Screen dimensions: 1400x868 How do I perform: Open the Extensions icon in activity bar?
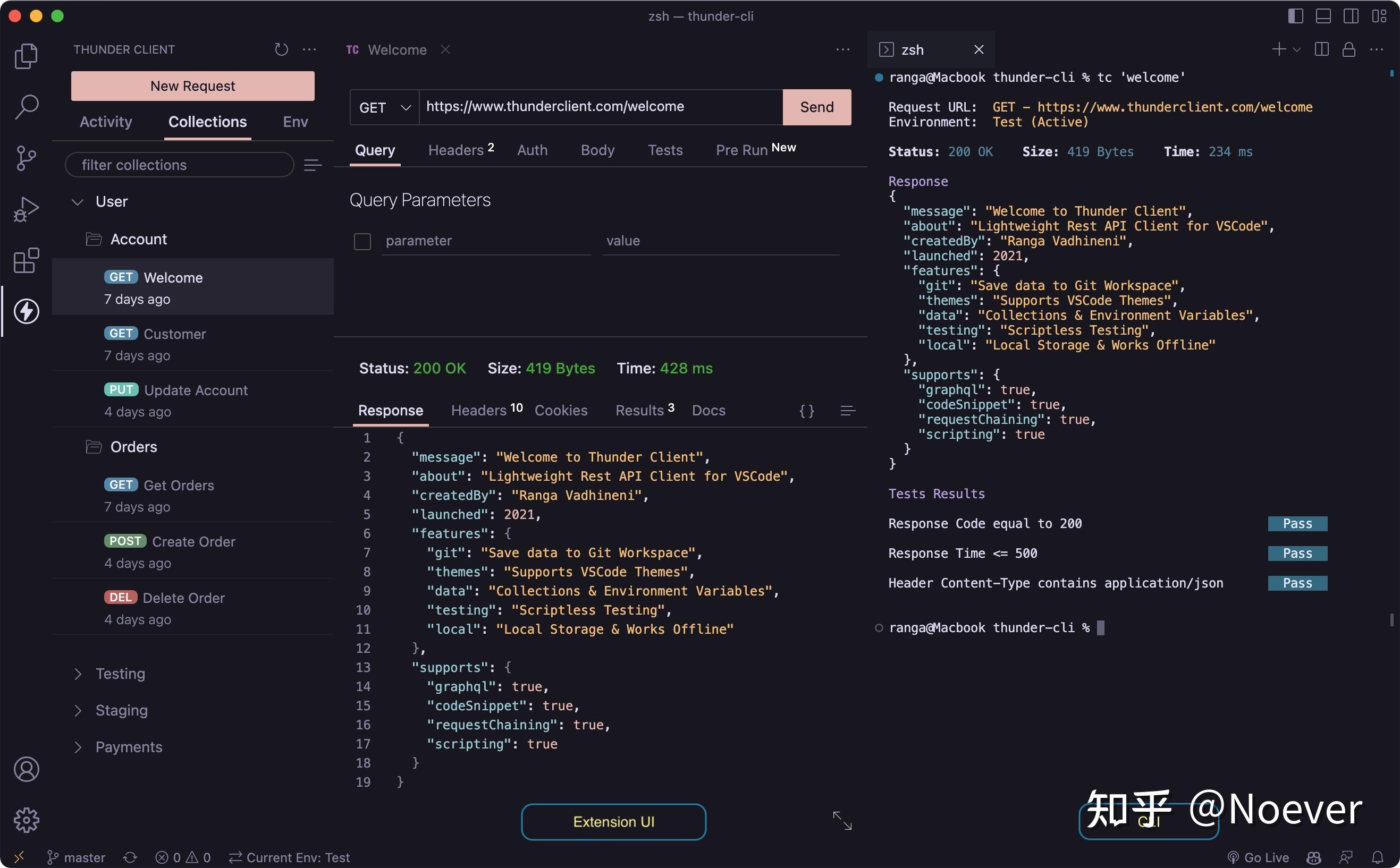coord(26,261)
